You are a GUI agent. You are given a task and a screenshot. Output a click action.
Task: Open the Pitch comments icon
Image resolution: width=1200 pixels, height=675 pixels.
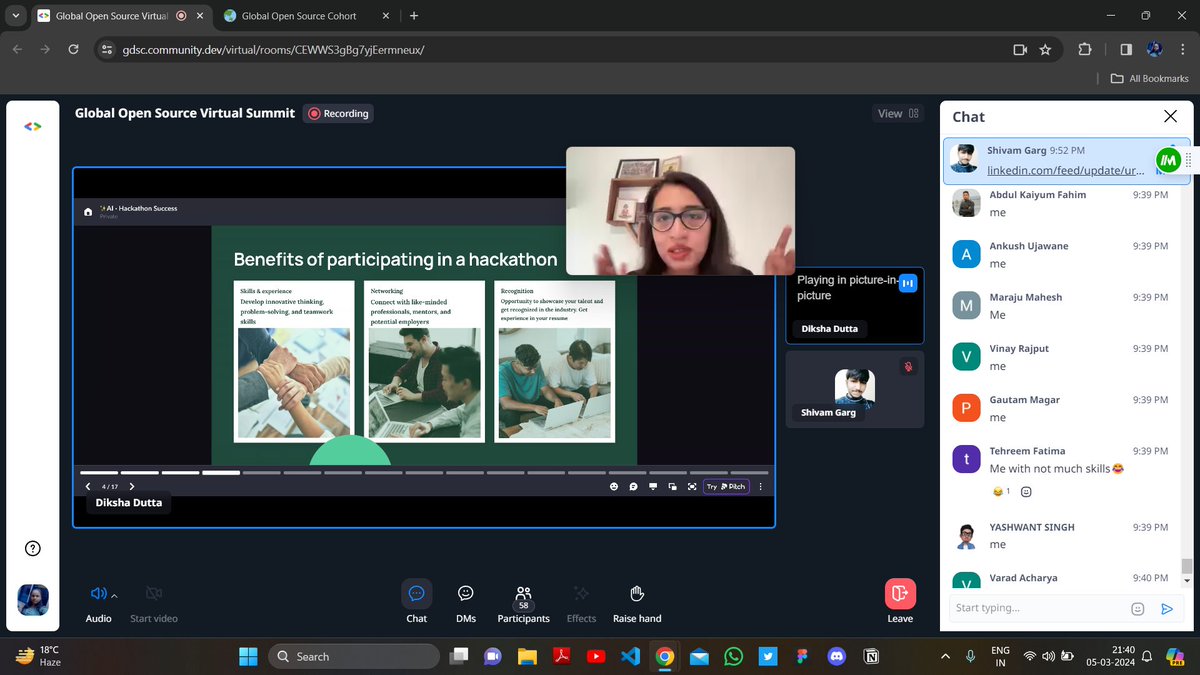click(633, 487)
